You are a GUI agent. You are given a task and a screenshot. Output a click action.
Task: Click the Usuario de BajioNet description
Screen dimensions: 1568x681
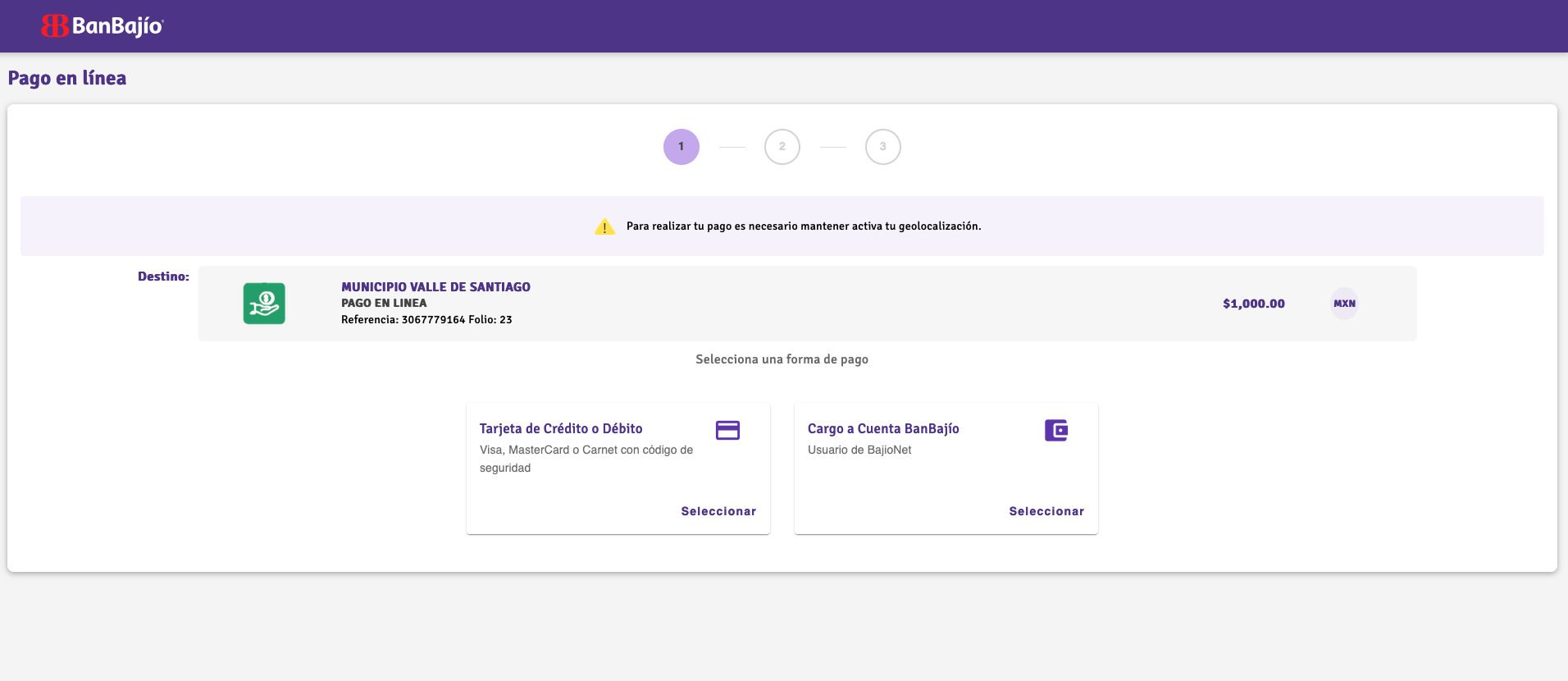pyautogui.click(x=859, y=450)
